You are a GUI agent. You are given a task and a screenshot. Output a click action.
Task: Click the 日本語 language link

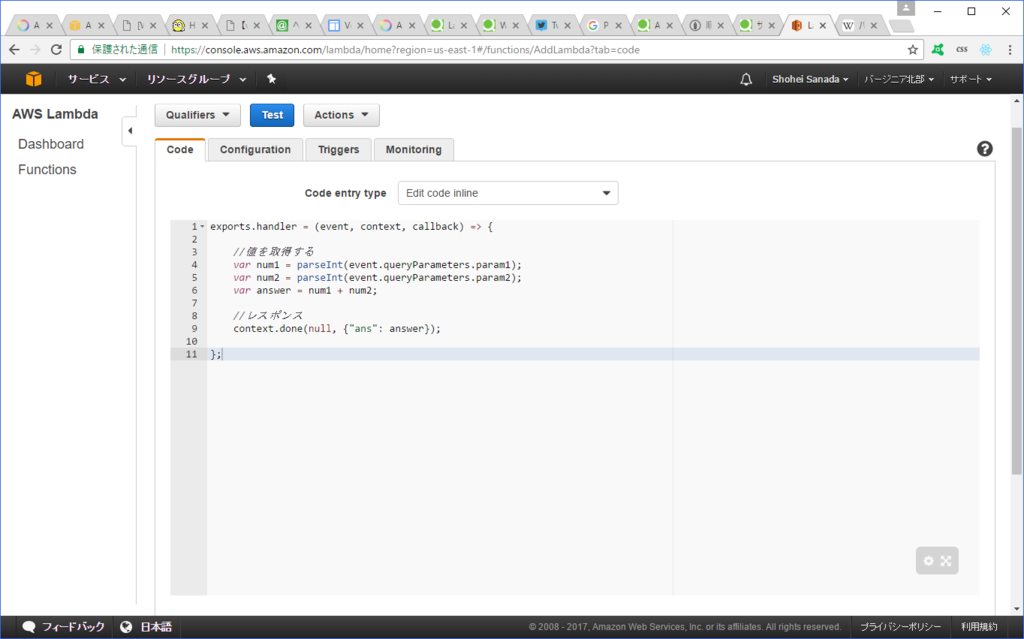pos(156,627)
